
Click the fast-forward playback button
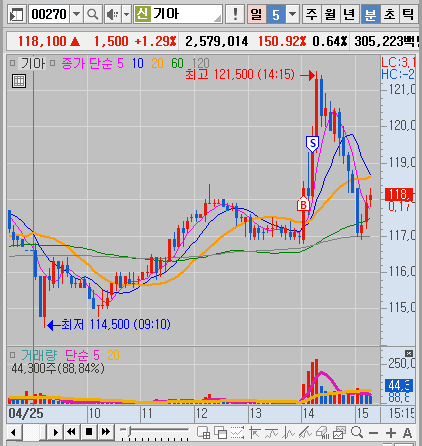tap(106, 432)
